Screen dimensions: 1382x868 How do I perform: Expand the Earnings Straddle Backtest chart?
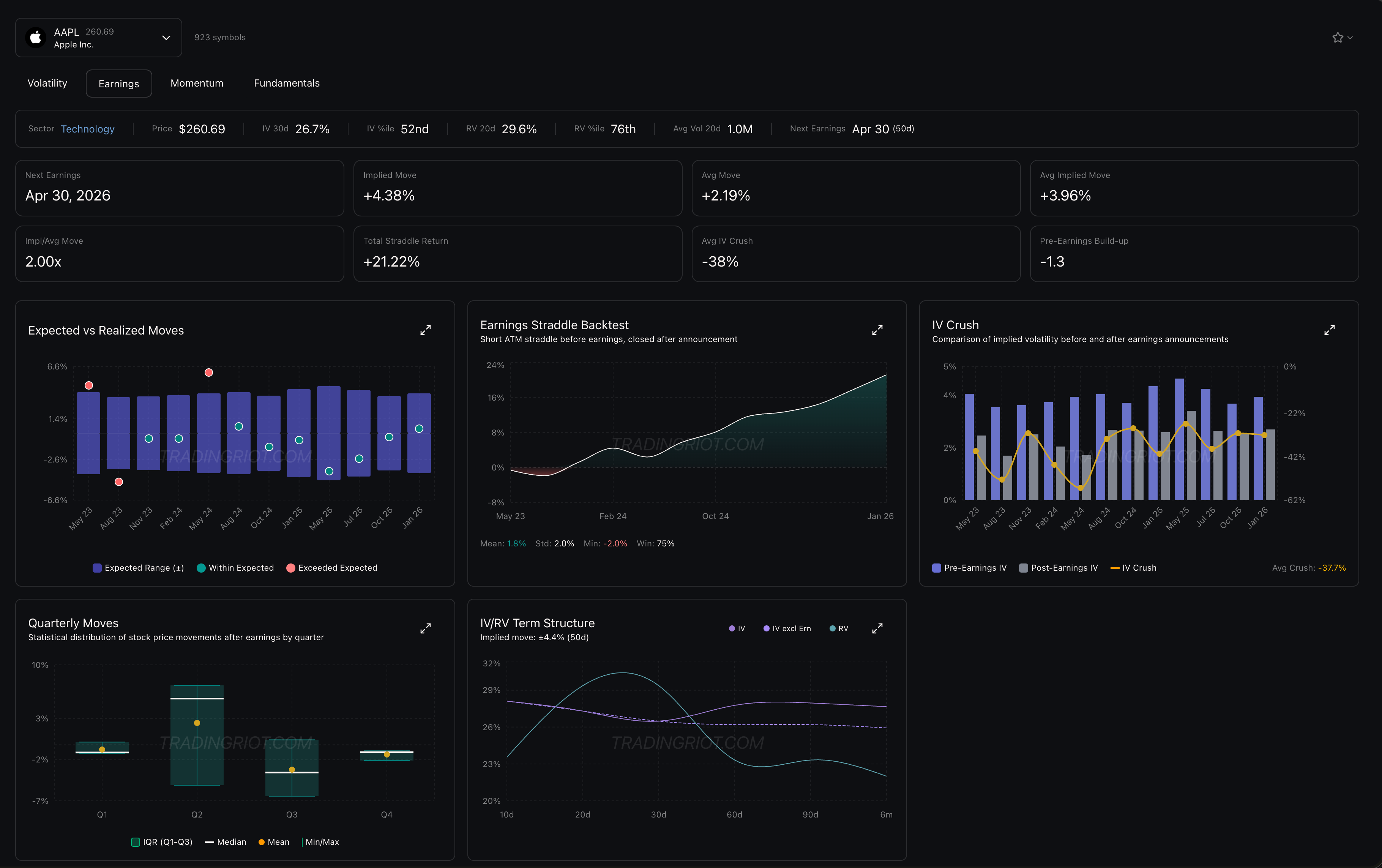tap(877, 330)
